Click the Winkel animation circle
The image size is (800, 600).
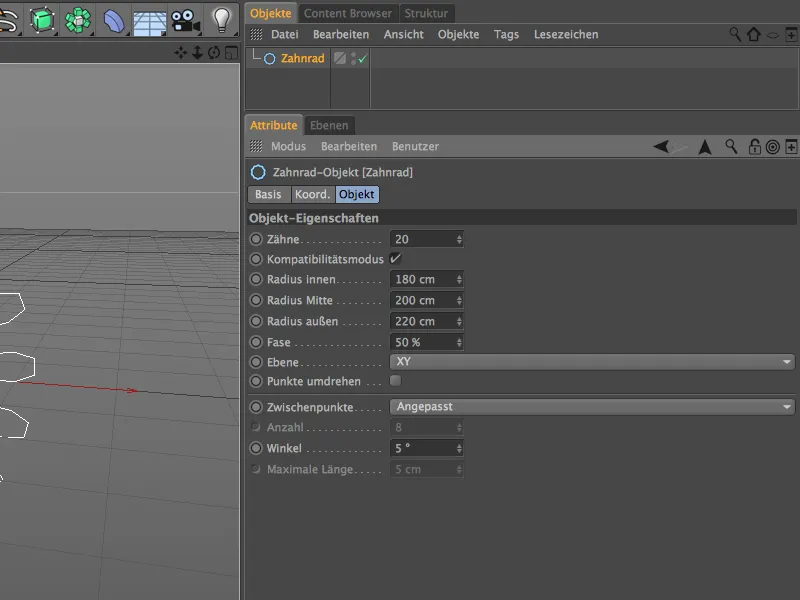click(x=256, y=448)
